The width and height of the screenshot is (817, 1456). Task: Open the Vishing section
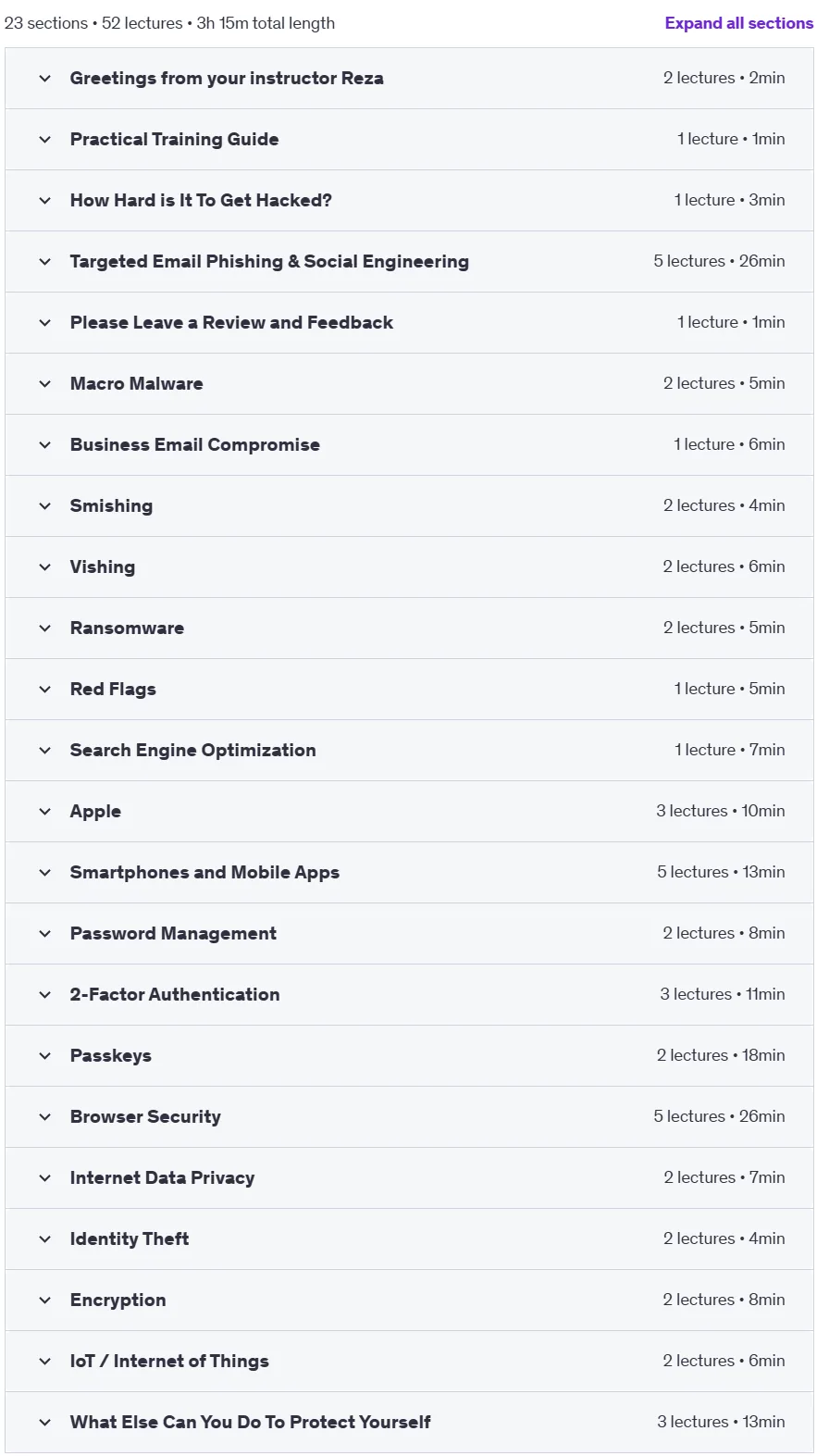click(409, 567)
